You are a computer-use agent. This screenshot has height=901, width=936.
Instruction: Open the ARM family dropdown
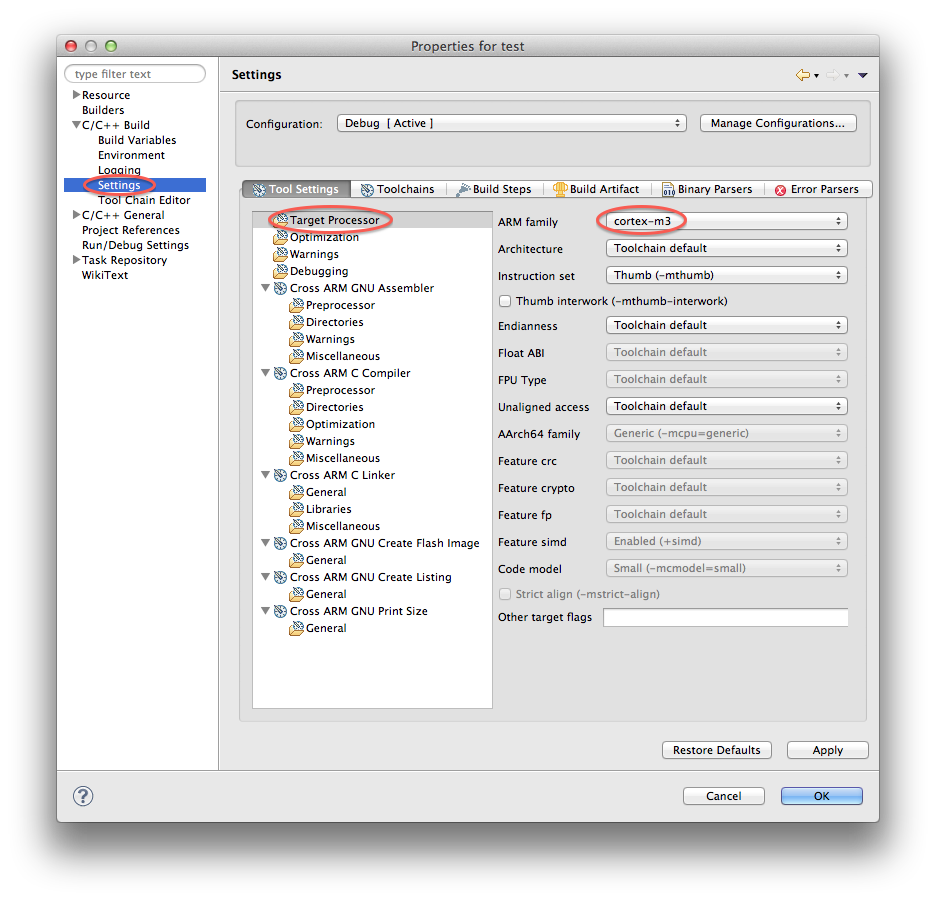click(x=726, y=221)
